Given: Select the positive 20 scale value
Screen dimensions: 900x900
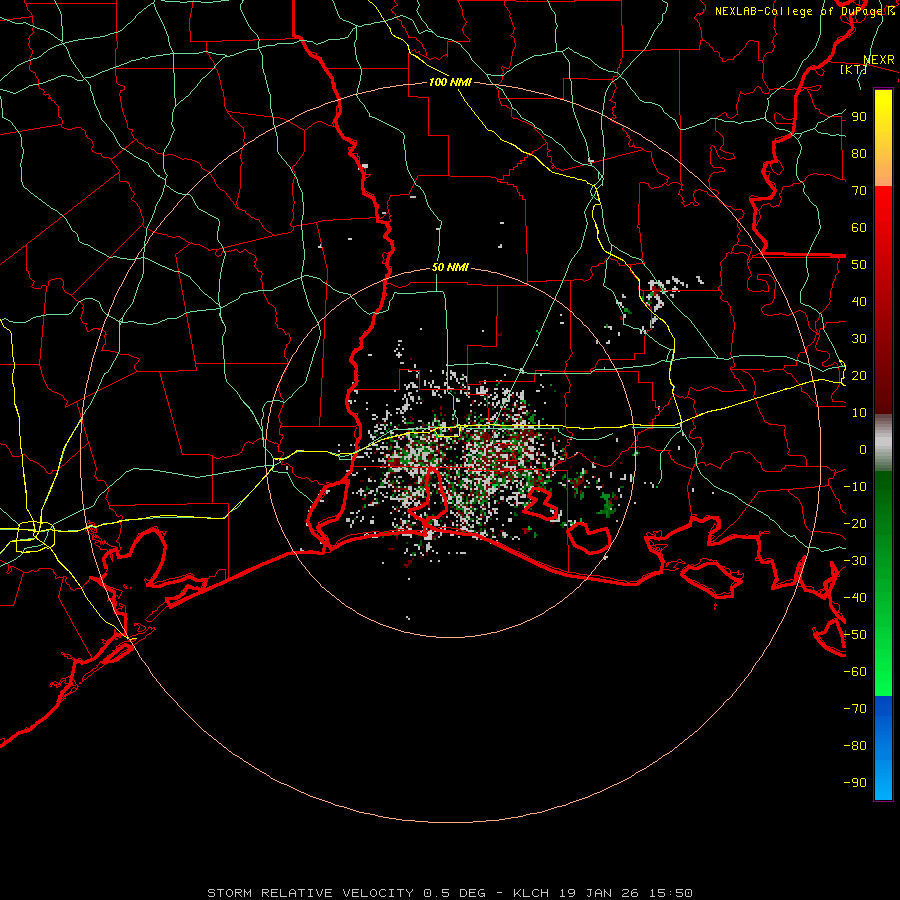Looking at the screenshot, I should (859, 375).
